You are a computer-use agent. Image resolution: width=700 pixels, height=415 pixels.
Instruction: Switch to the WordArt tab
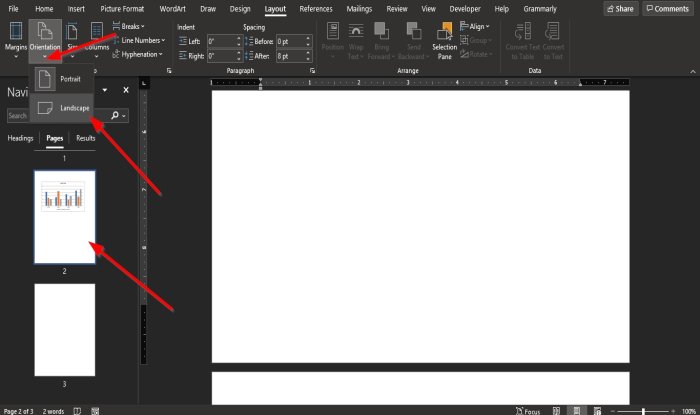pos(172,8)
